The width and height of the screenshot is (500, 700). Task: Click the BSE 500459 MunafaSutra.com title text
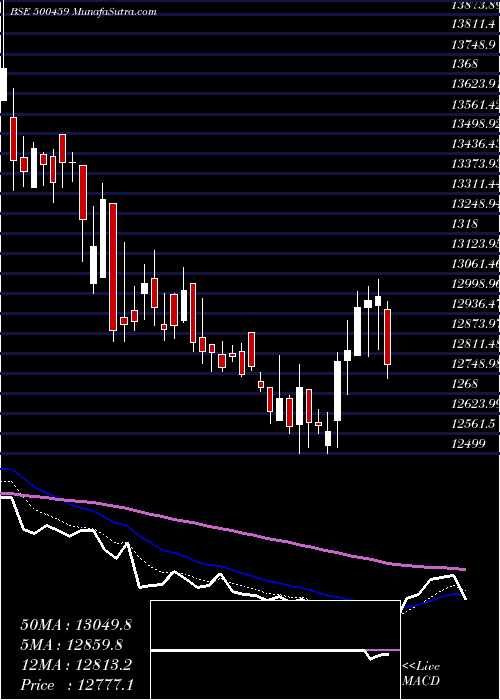click(x=83, y=12)
